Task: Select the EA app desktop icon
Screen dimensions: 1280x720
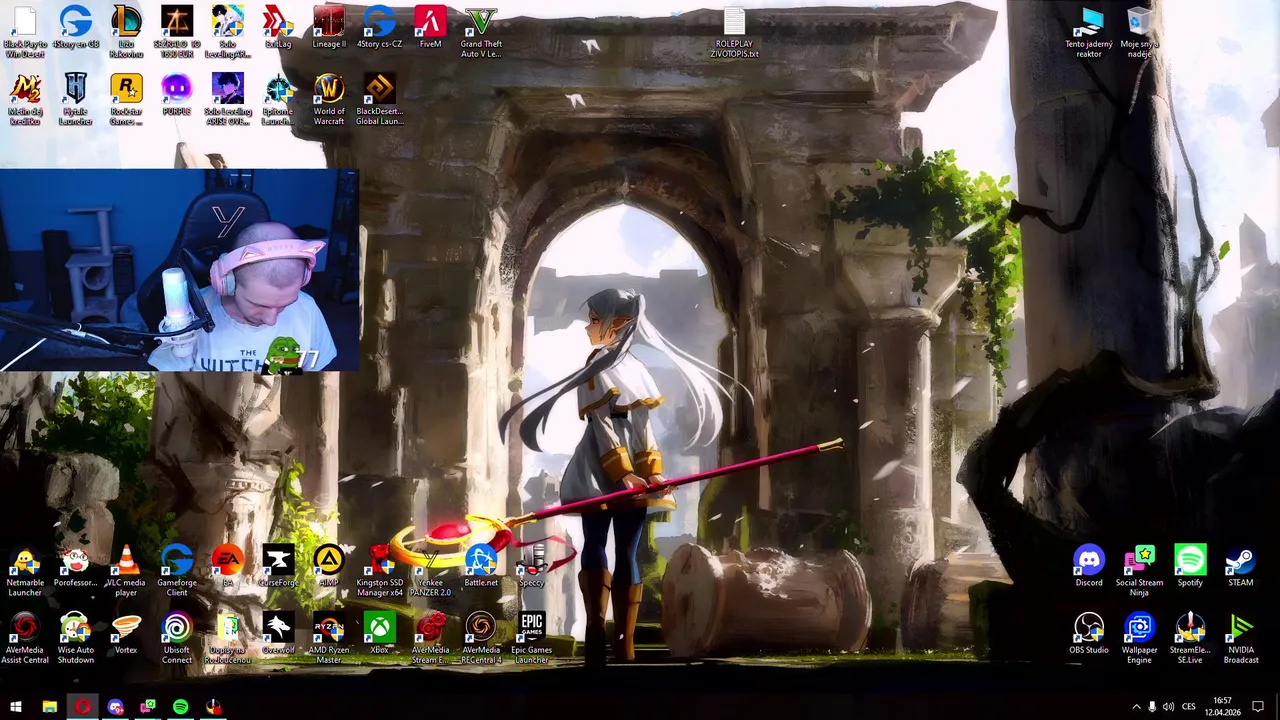Action: pyautogui.click(x=227, y=568)
